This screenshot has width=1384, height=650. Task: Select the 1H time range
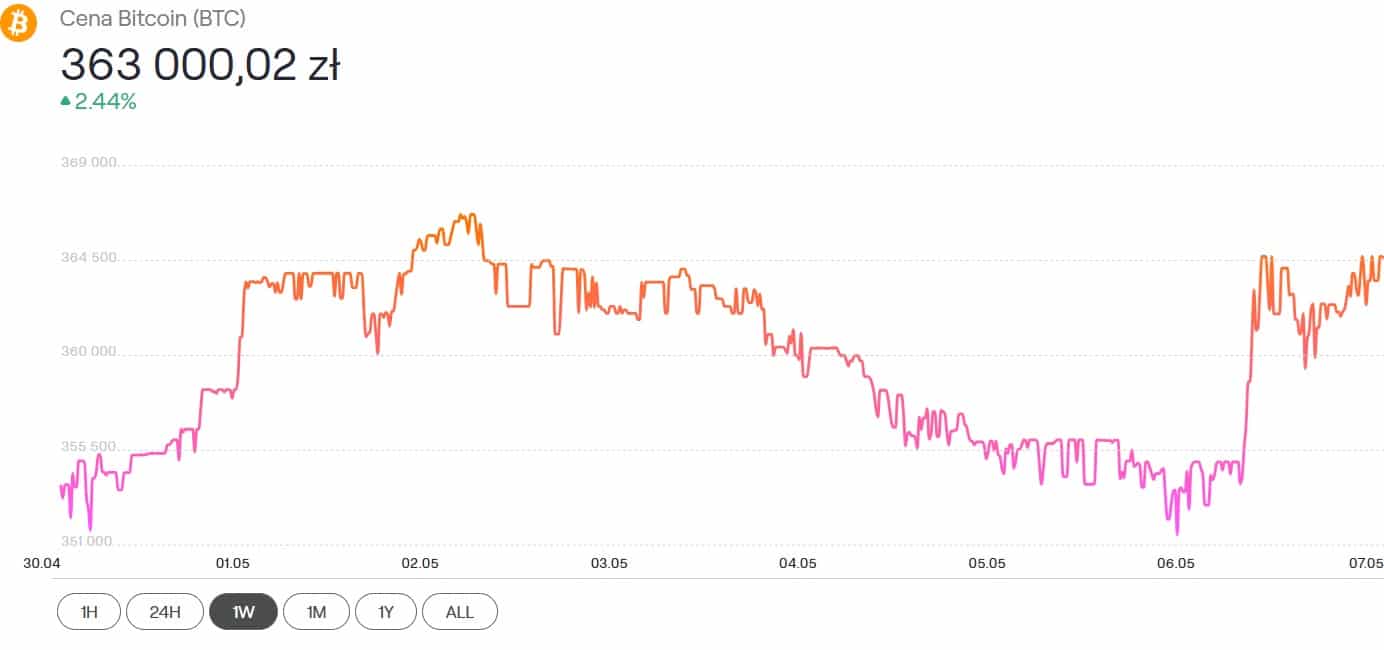[x=89, y=612]
